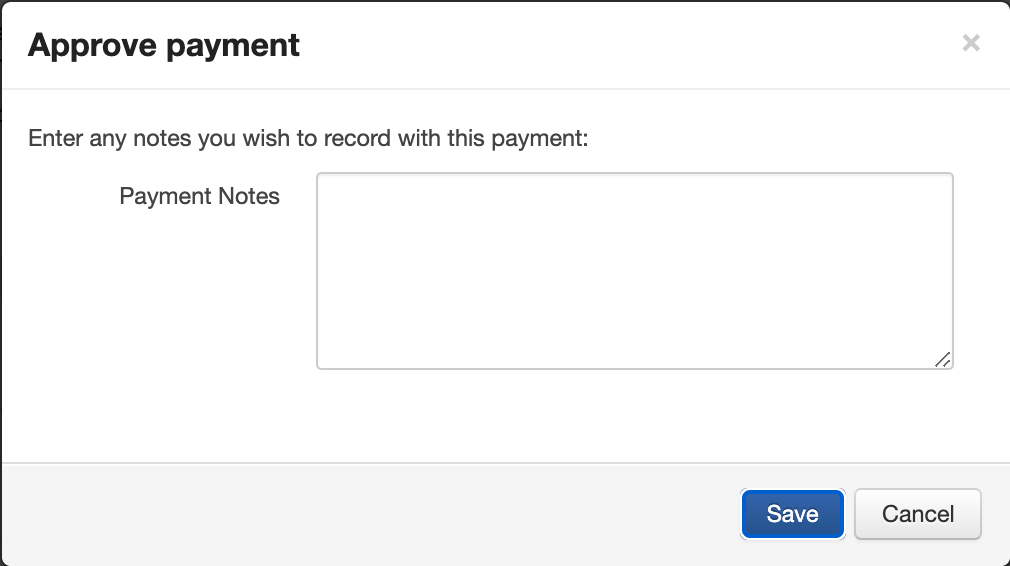1010x566 pixels.
Task: Close the Approve payment dialog with X
Action: click(970, 43)
